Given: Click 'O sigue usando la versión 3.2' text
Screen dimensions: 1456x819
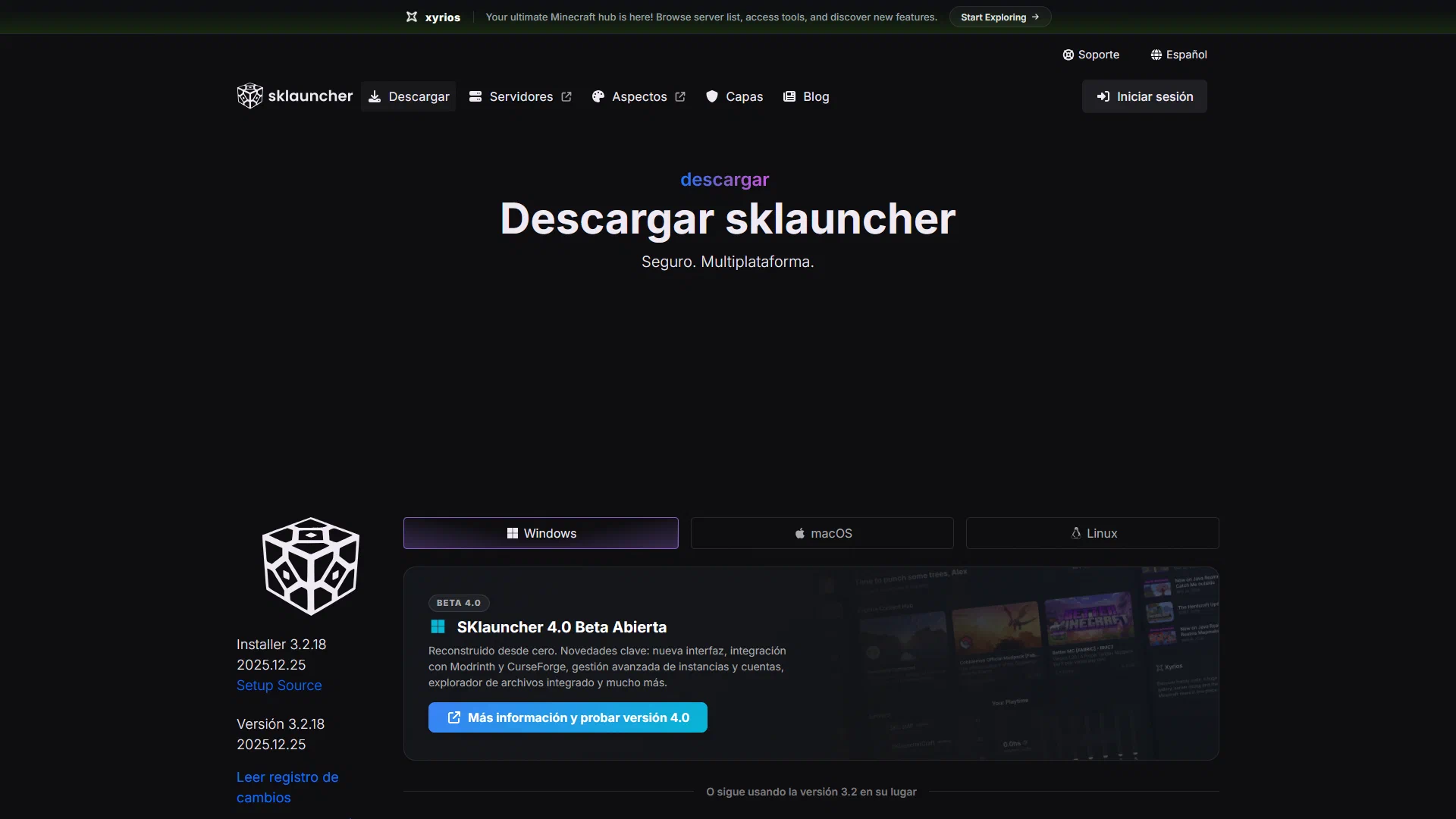Looking at the screenshot, I should point(811,792).
